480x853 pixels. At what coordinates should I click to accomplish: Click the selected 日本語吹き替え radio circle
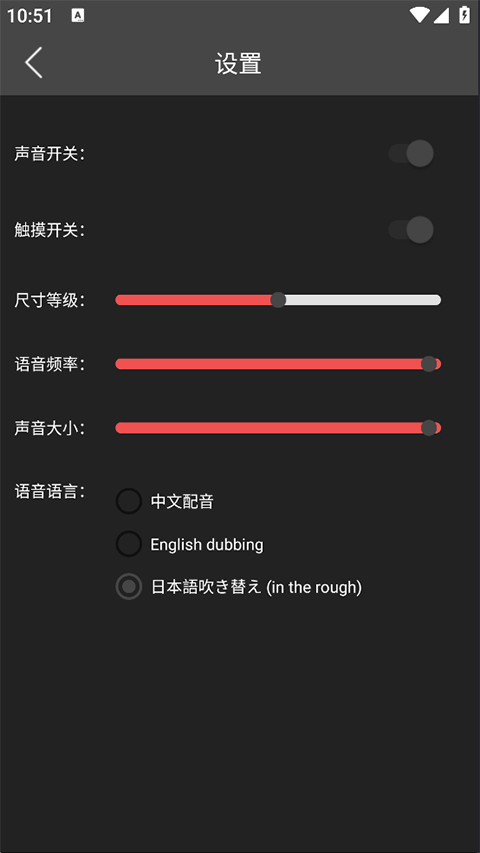tap(129, 587)
